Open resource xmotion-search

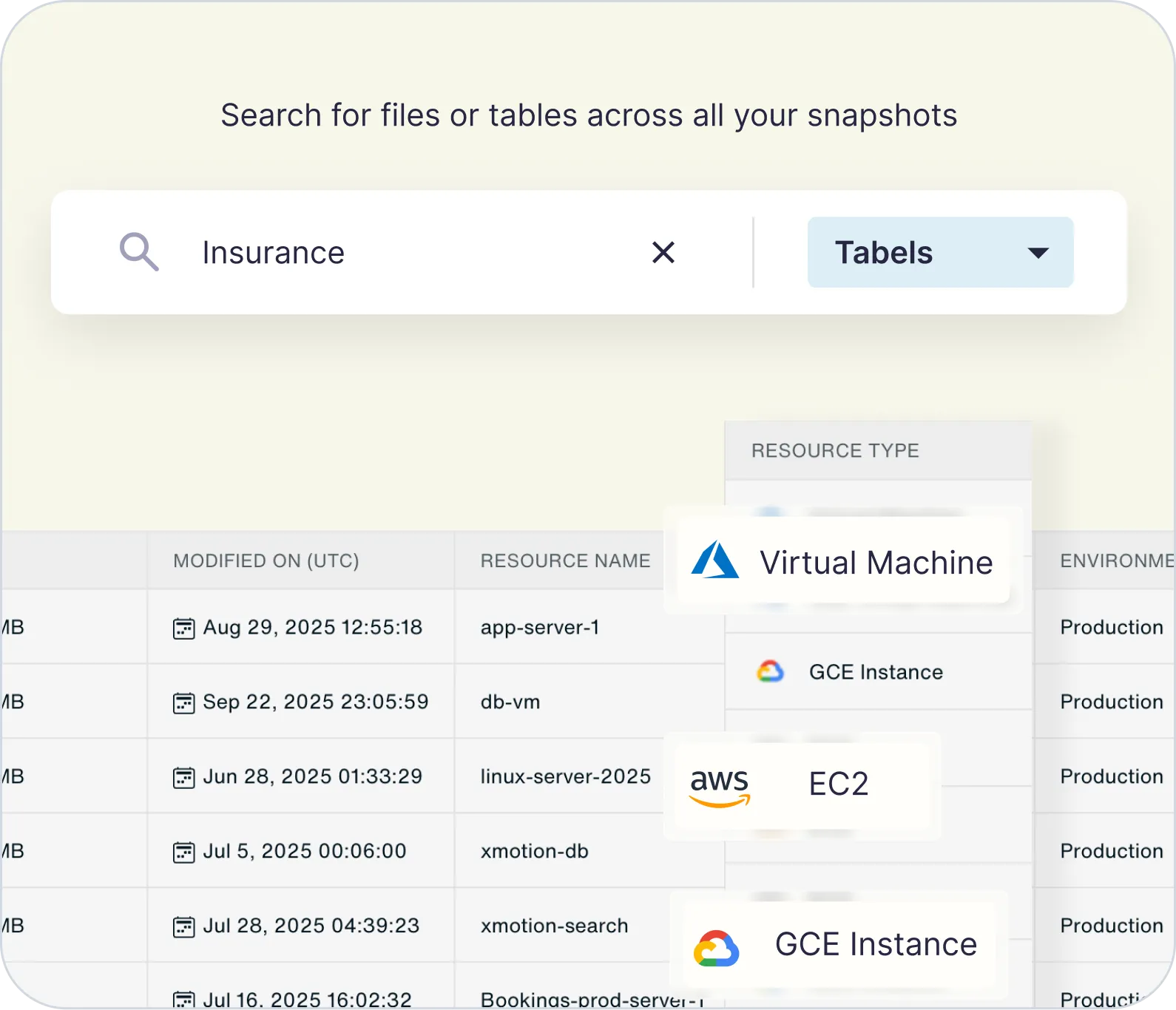click(554, 926)
